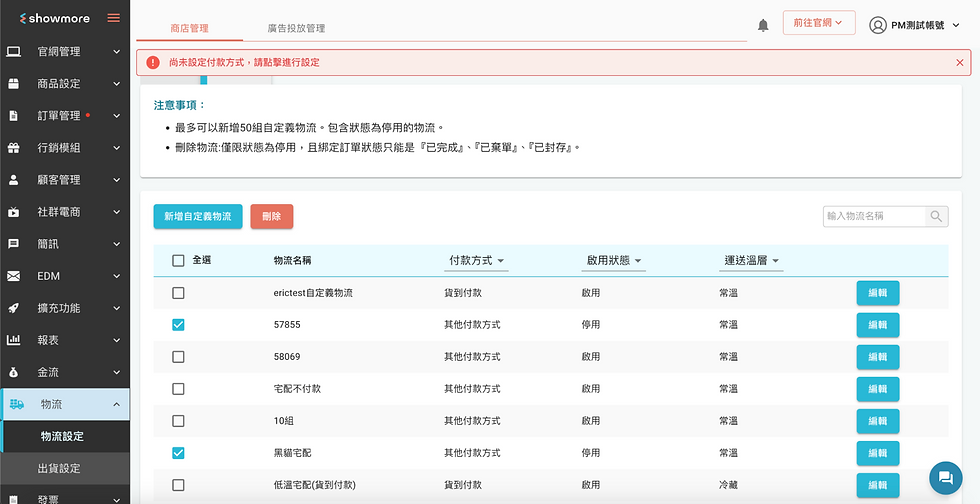The image size is (980, 504).
Task: Click the 官網管理 laptop icon
Action: point(14,52)
